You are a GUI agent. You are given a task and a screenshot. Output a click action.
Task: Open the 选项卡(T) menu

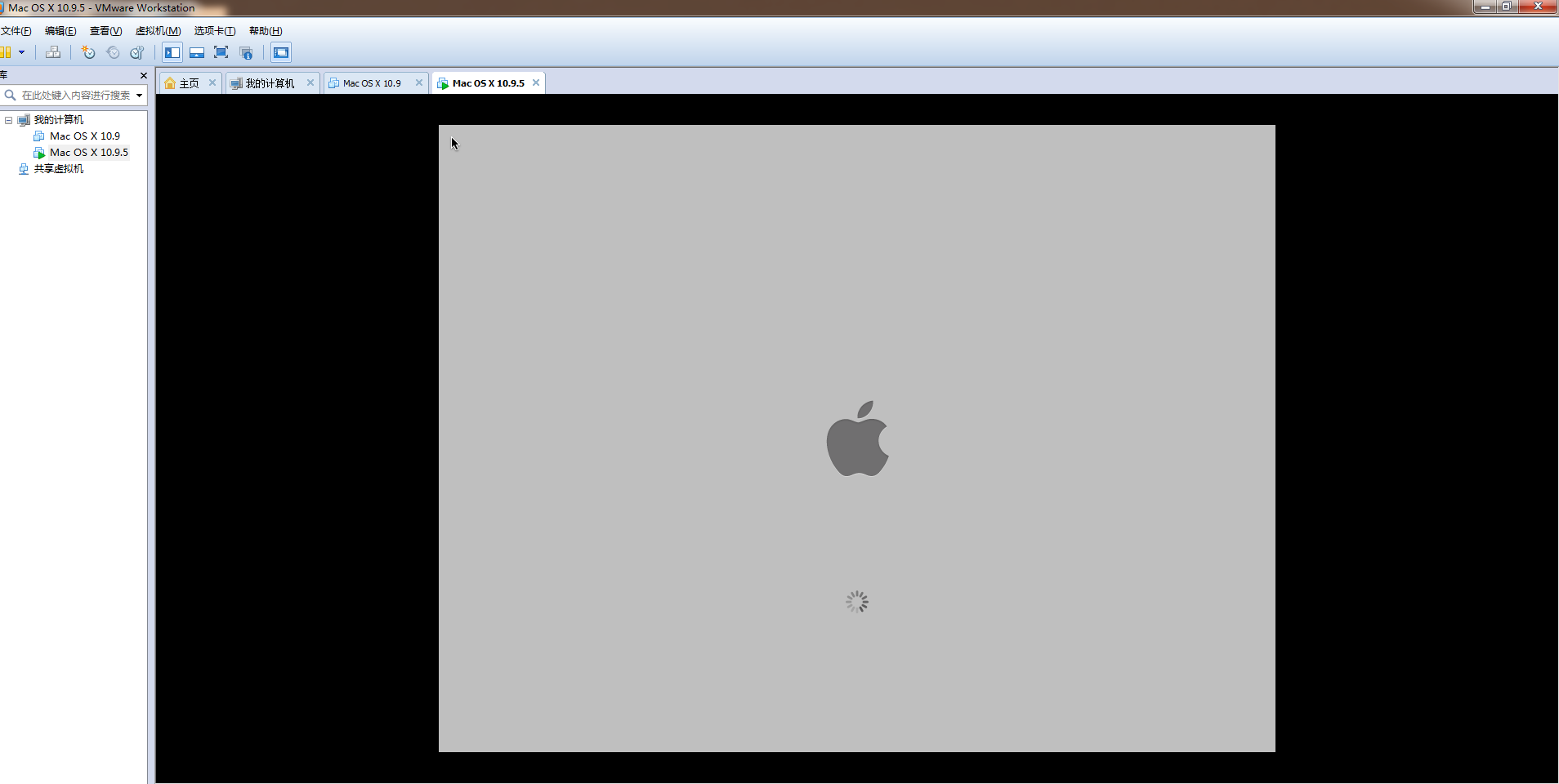coord(214,31)
